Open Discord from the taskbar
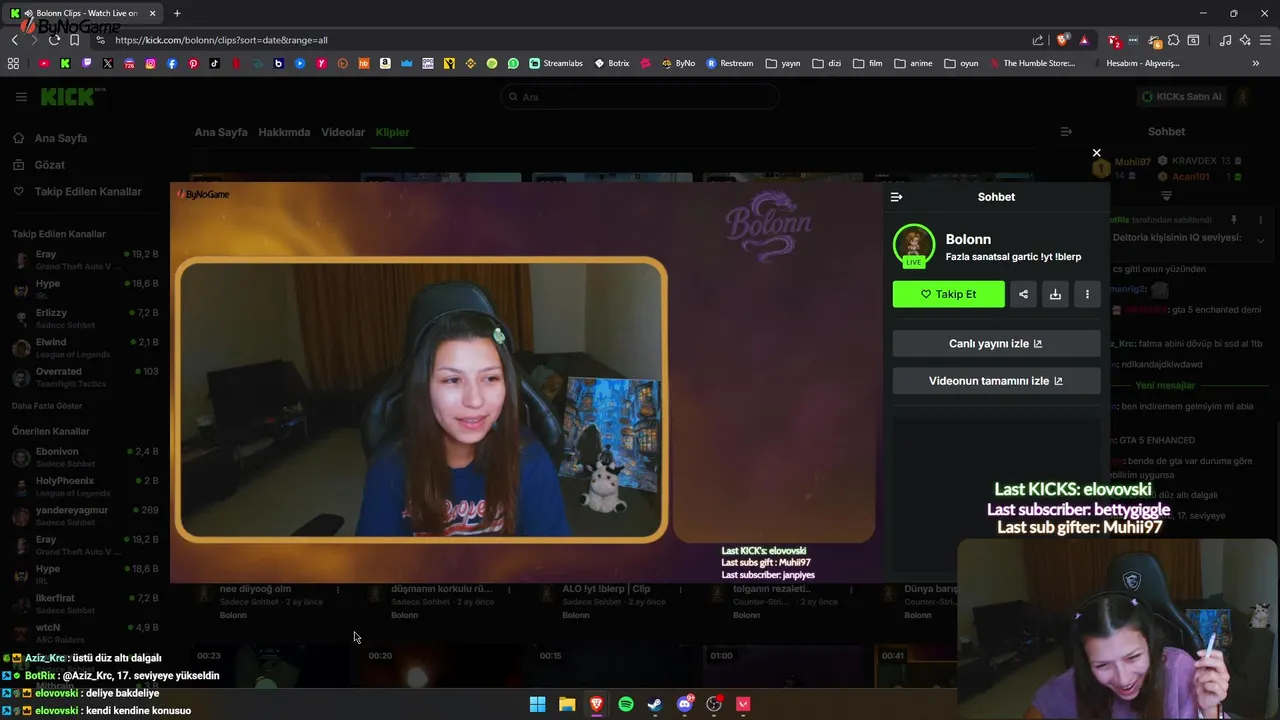The height and width of the screenshot is (720, 1280). pyautogui.click(x=685, y=704)
